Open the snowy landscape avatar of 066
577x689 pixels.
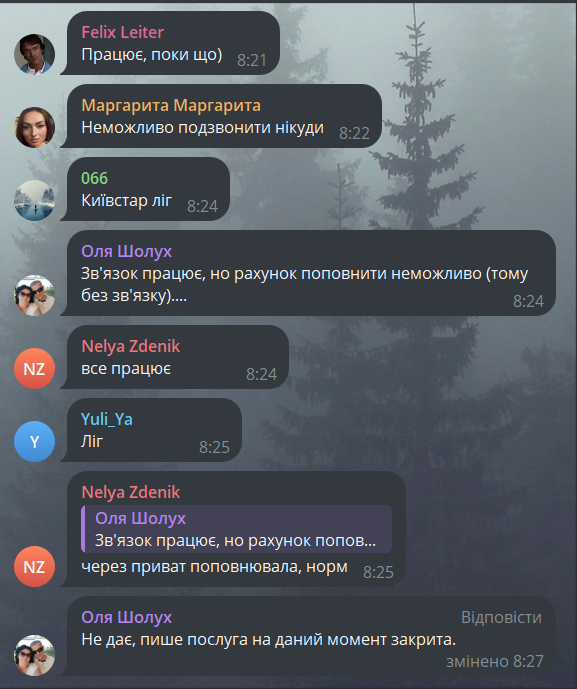click(34, 200)
